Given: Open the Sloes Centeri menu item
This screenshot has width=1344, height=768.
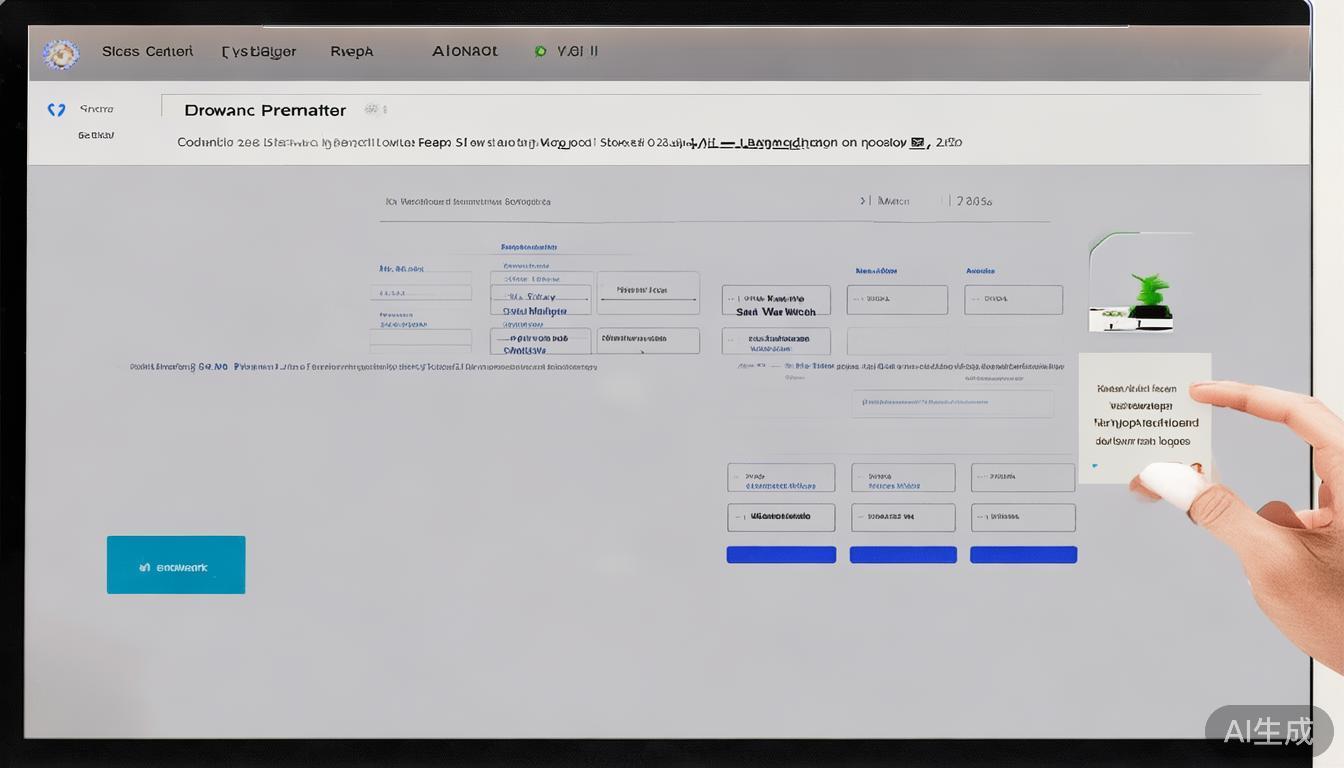Looking at the screenshot, I should click(x=147, y=51).
